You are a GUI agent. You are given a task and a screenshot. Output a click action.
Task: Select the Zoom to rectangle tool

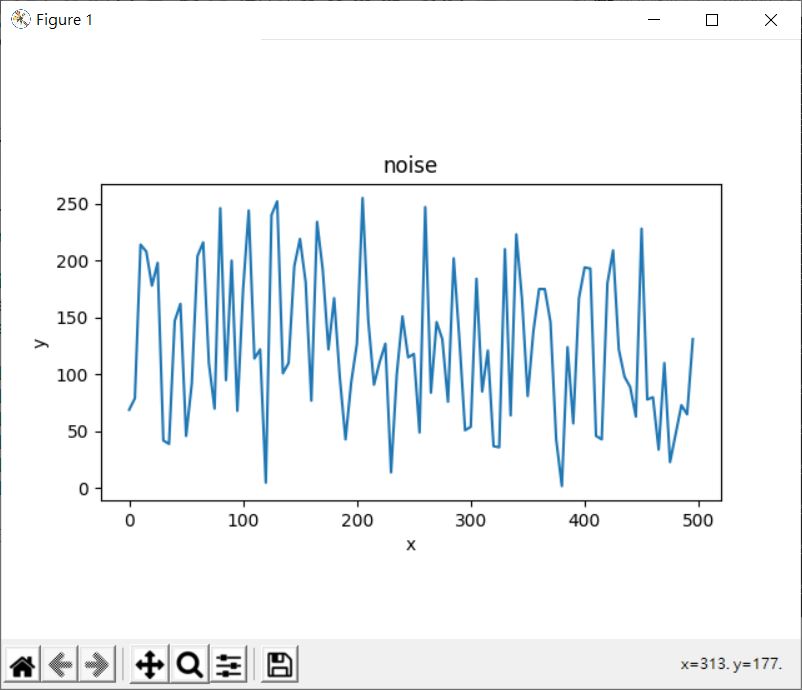(x=190, y=664)
